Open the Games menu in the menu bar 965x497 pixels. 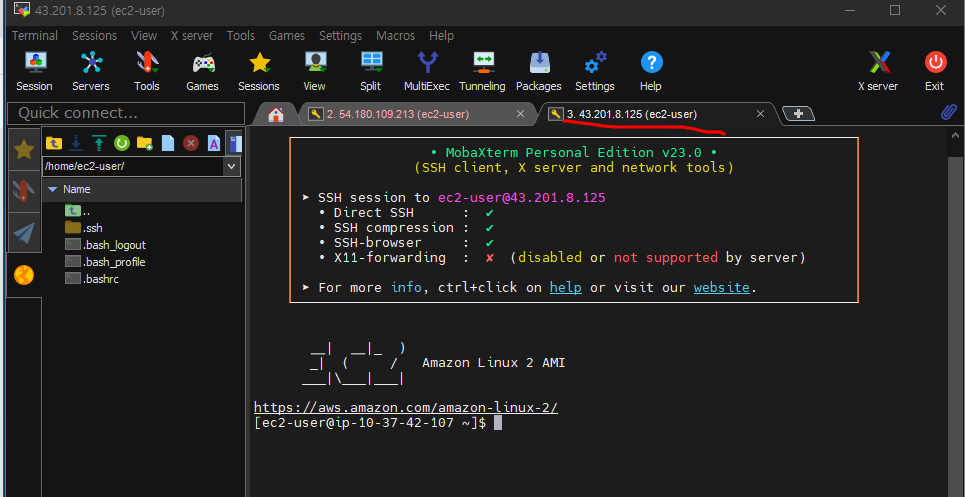287,36
